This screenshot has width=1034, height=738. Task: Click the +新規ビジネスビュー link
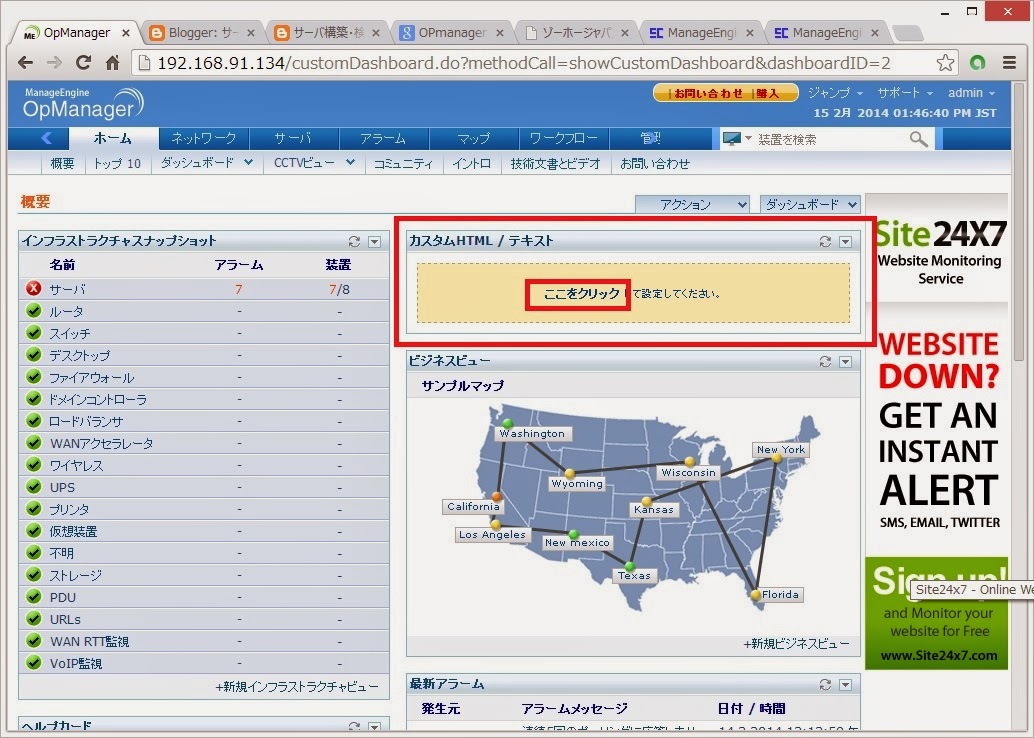796,644
